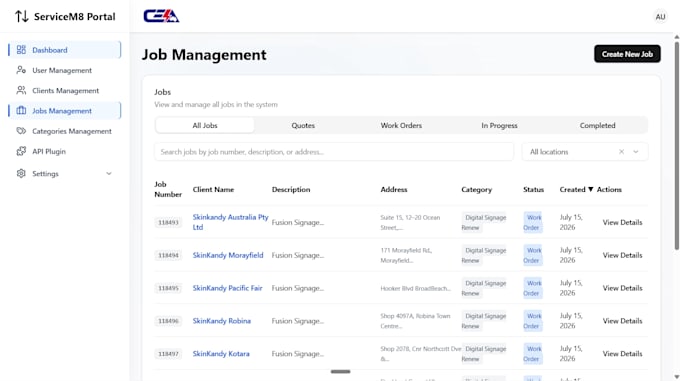Open the AU user avatar menu
This screenshot has height=381, width=680.
tap(660, 16)
